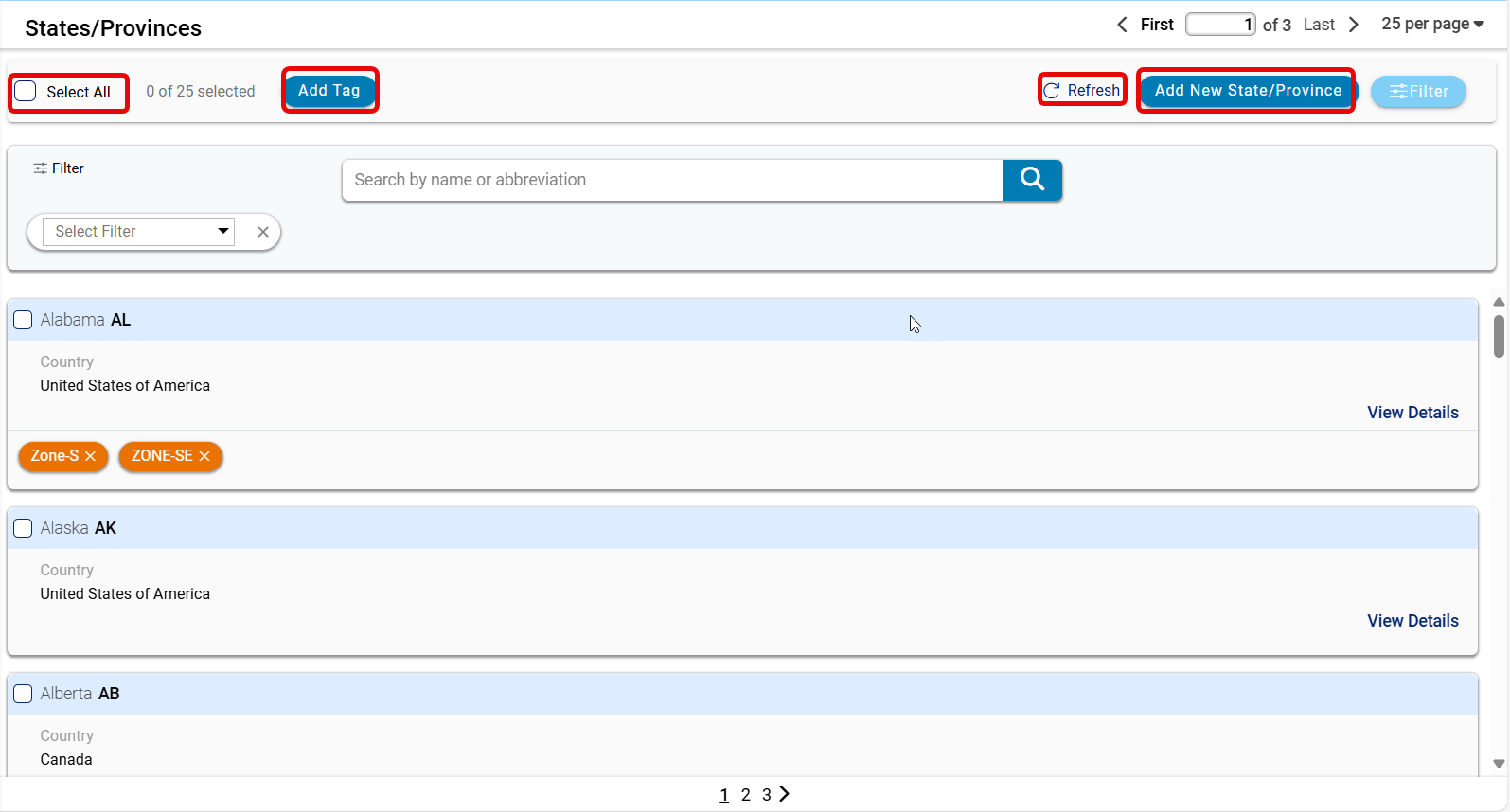Remove the ZONE-SE tag from Alabama
Viewport: 1510px width, 812px height.
pyautogui.click(x=204, y=456)
